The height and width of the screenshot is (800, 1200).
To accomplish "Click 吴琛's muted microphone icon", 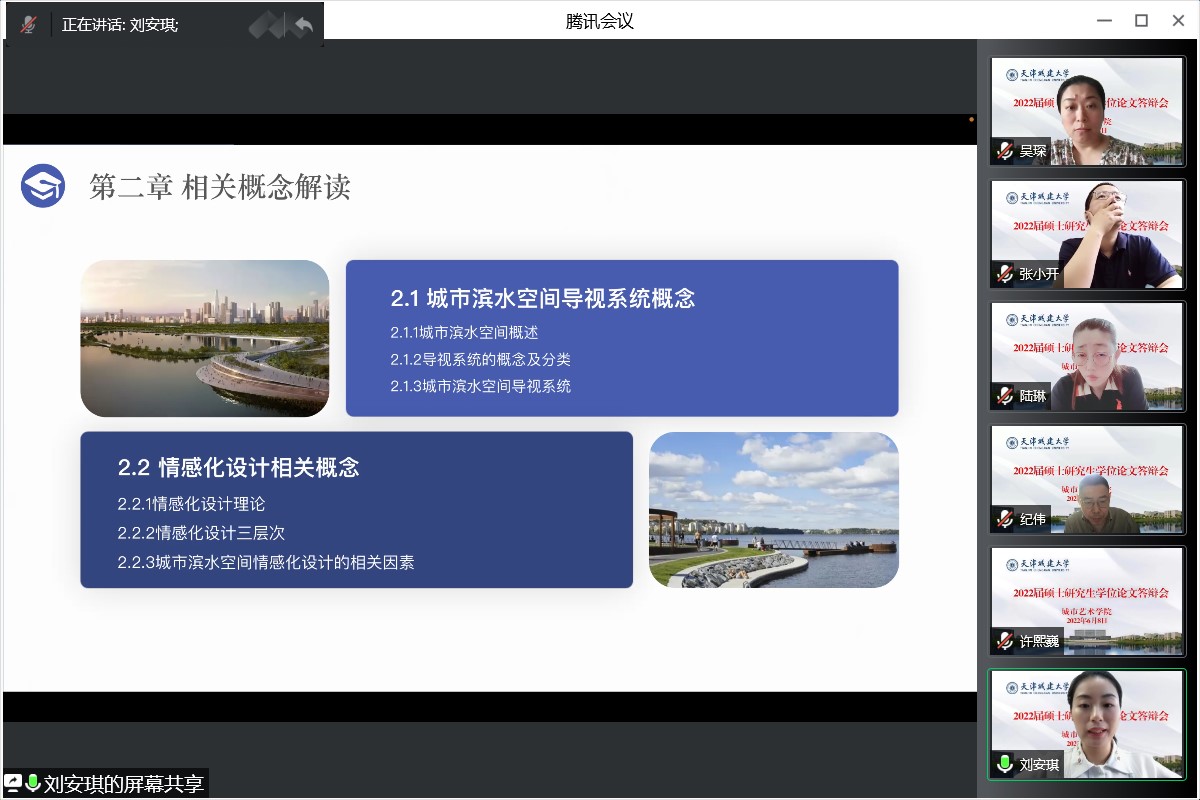I will (x=1004, y=152).
